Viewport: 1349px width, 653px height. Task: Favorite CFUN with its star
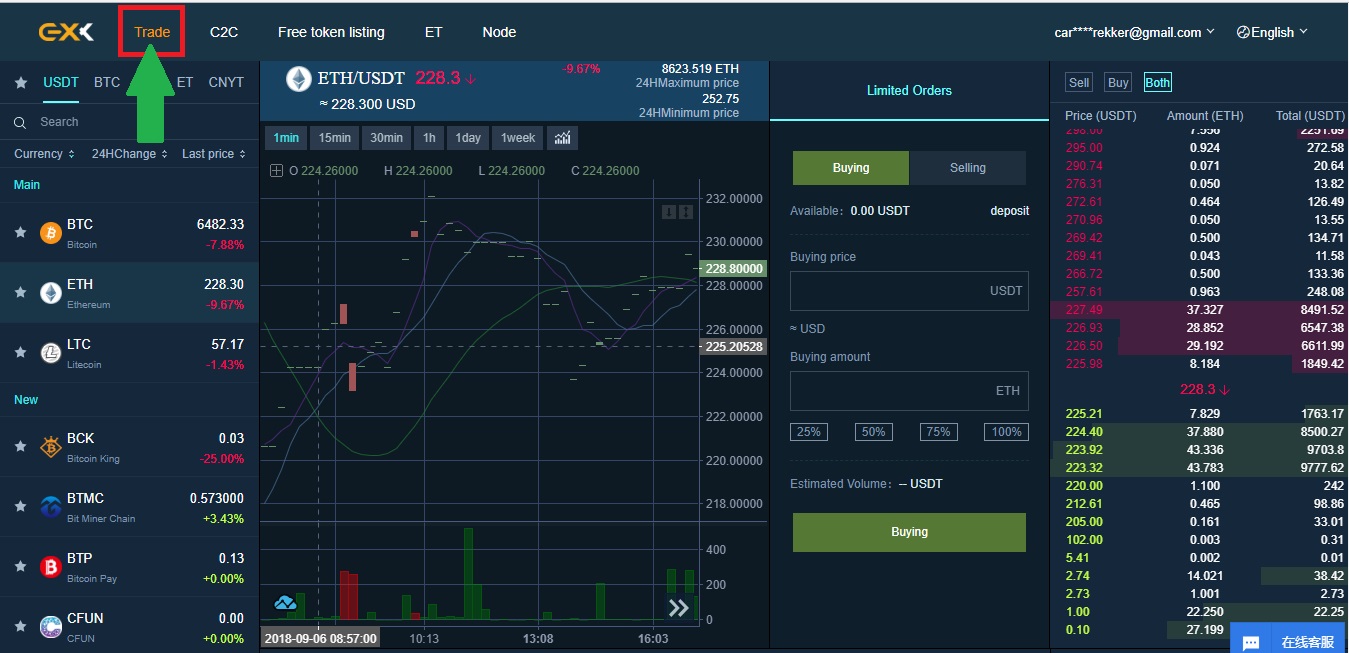[20, 626]
